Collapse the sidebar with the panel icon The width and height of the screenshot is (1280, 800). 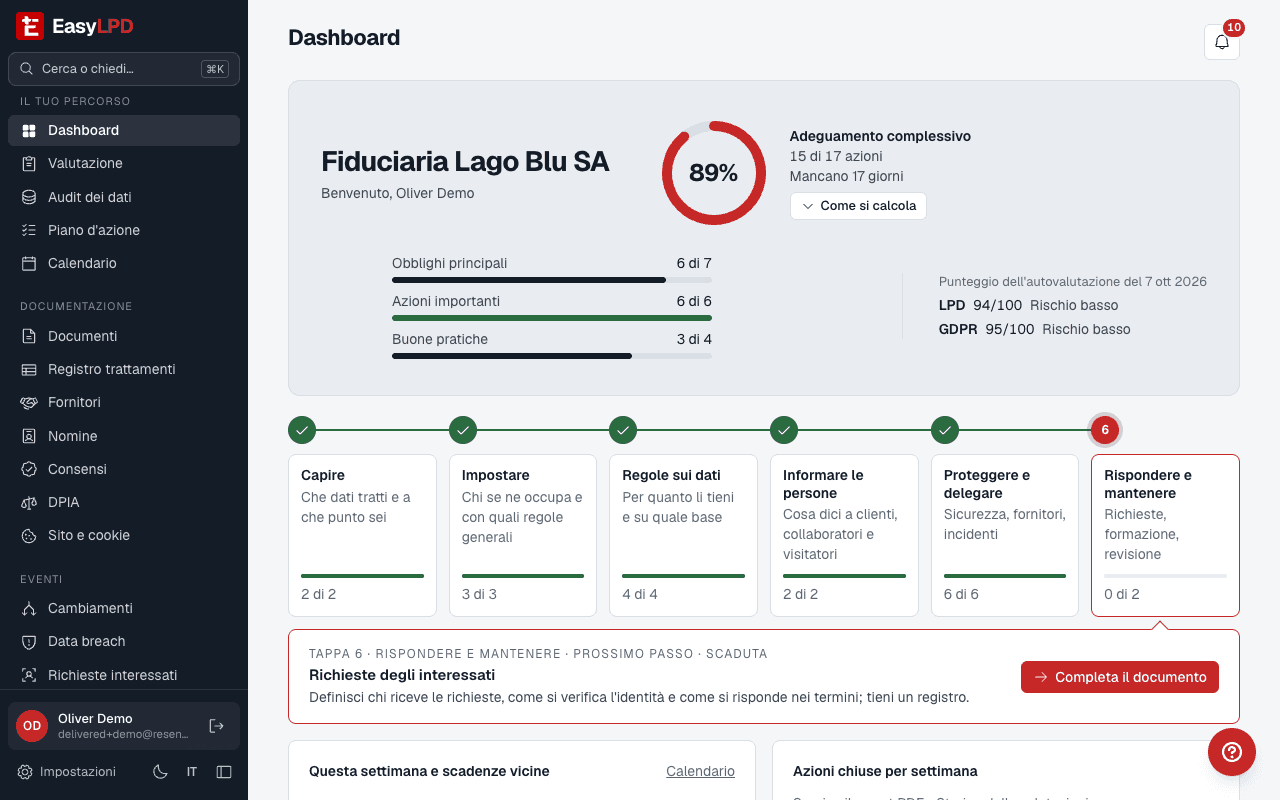tap(224, 772)
